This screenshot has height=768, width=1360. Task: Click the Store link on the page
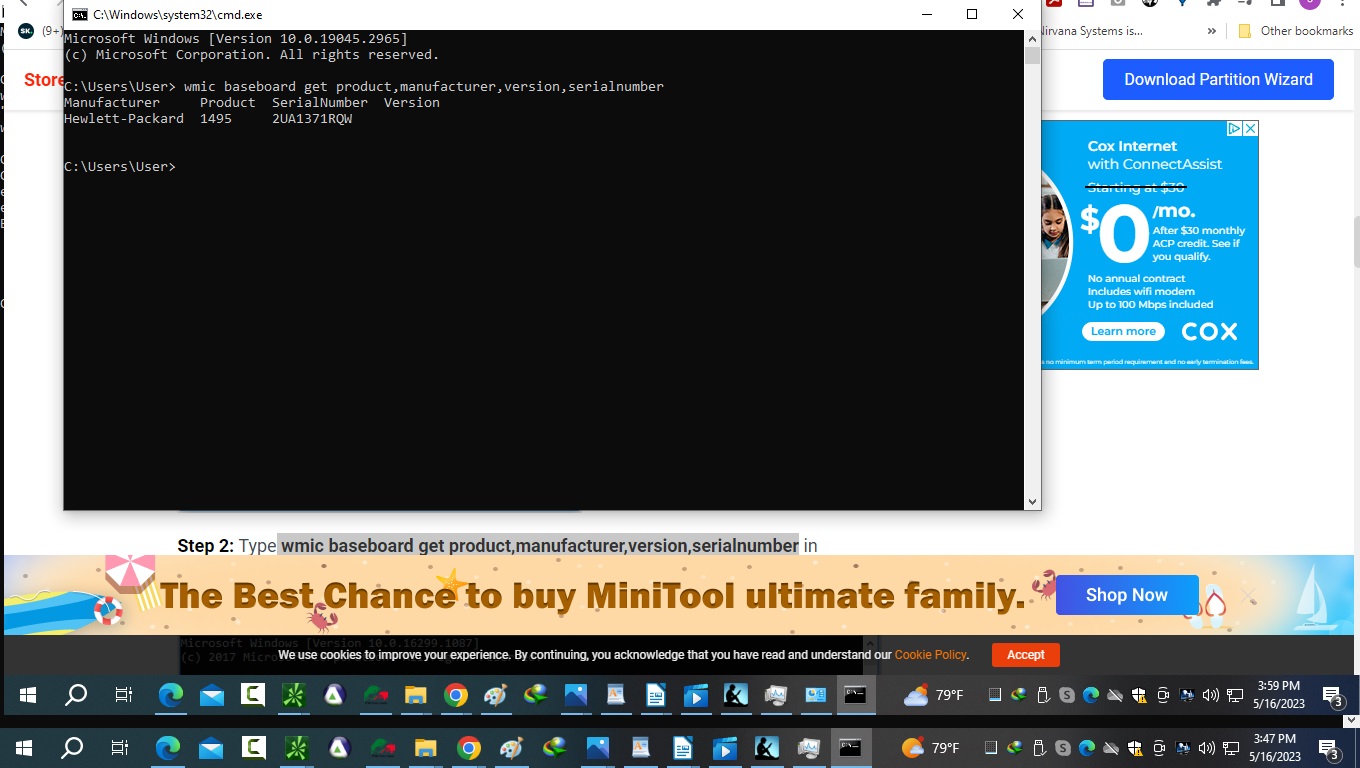tap(44, 80)
